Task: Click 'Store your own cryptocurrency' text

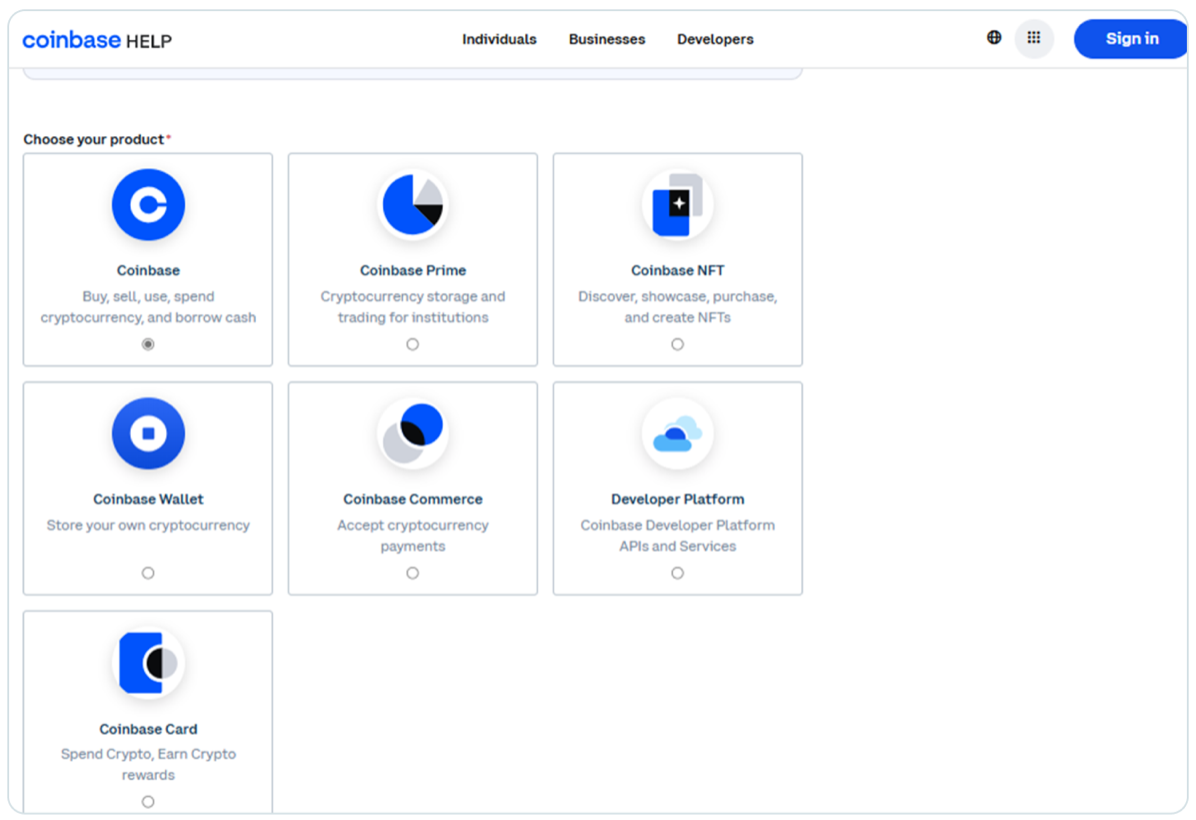Action: [148, 525]
